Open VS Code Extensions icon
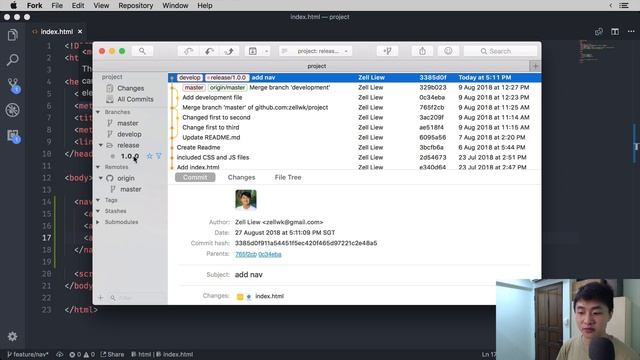The image size is (640, 360). tap(13, 136)
